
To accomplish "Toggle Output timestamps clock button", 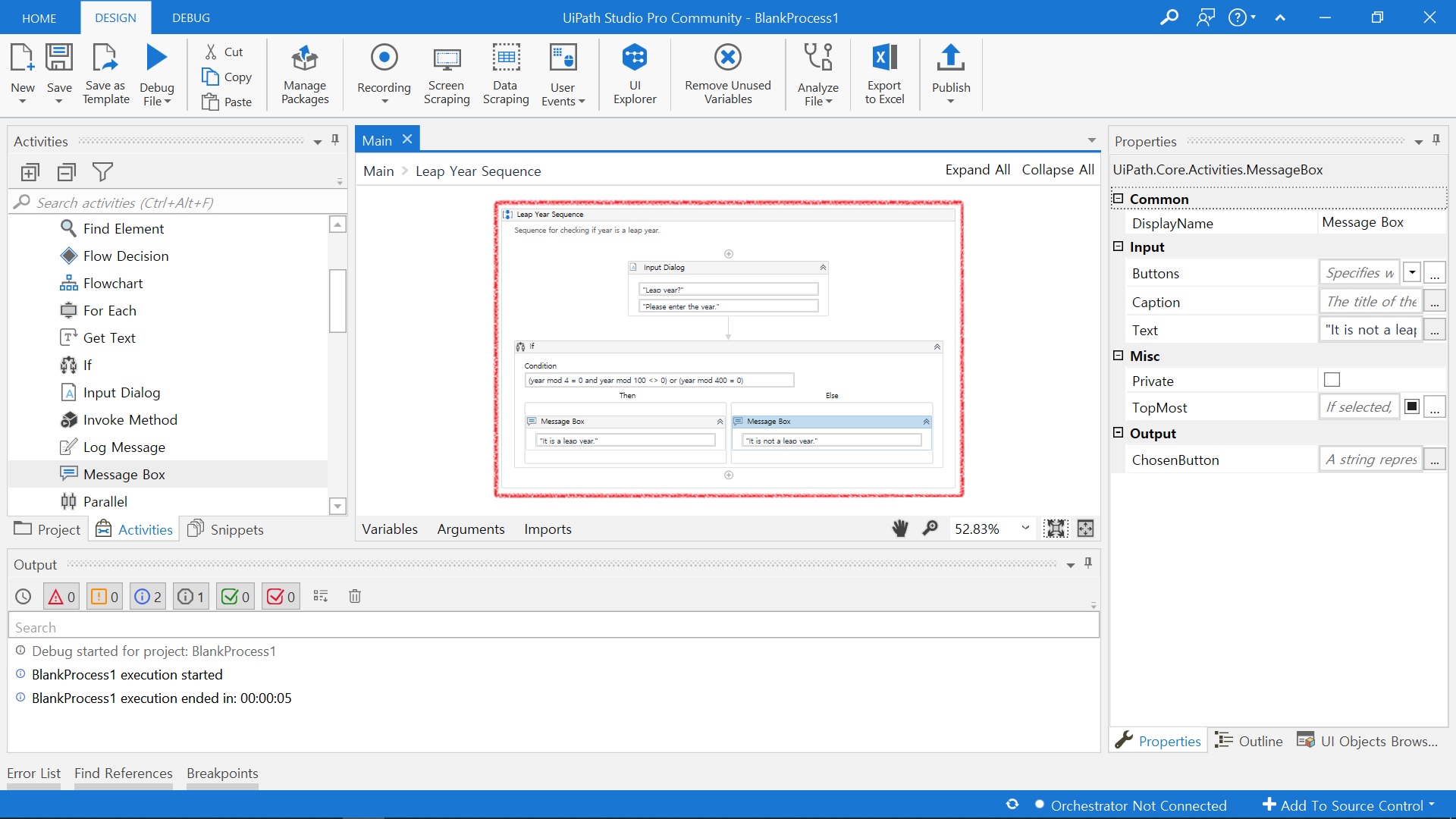I will [x=24, y=597].
